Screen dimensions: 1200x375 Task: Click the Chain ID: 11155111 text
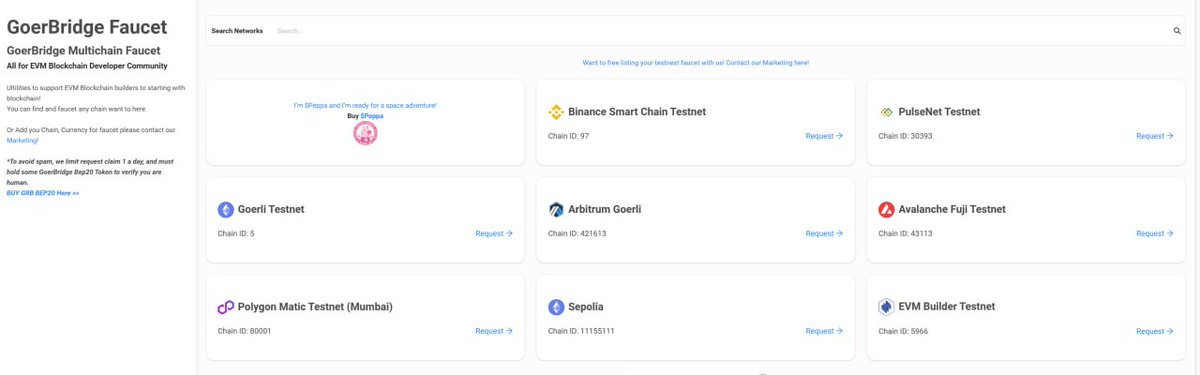pos(581,331)
